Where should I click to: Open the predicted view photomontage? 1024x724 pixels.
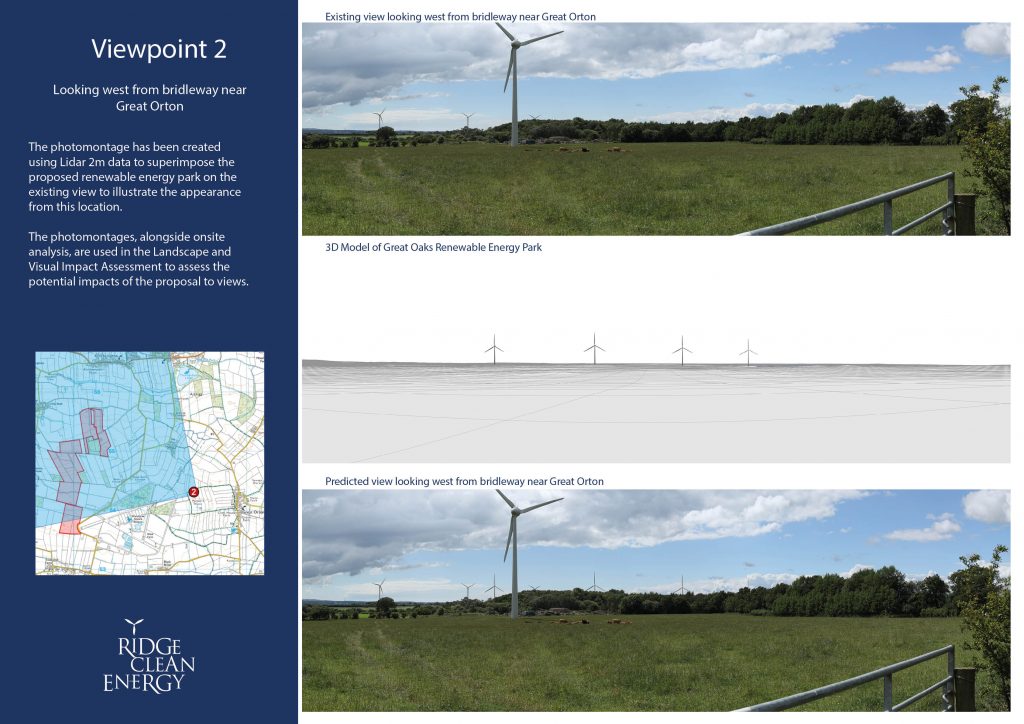coord(656,601)
